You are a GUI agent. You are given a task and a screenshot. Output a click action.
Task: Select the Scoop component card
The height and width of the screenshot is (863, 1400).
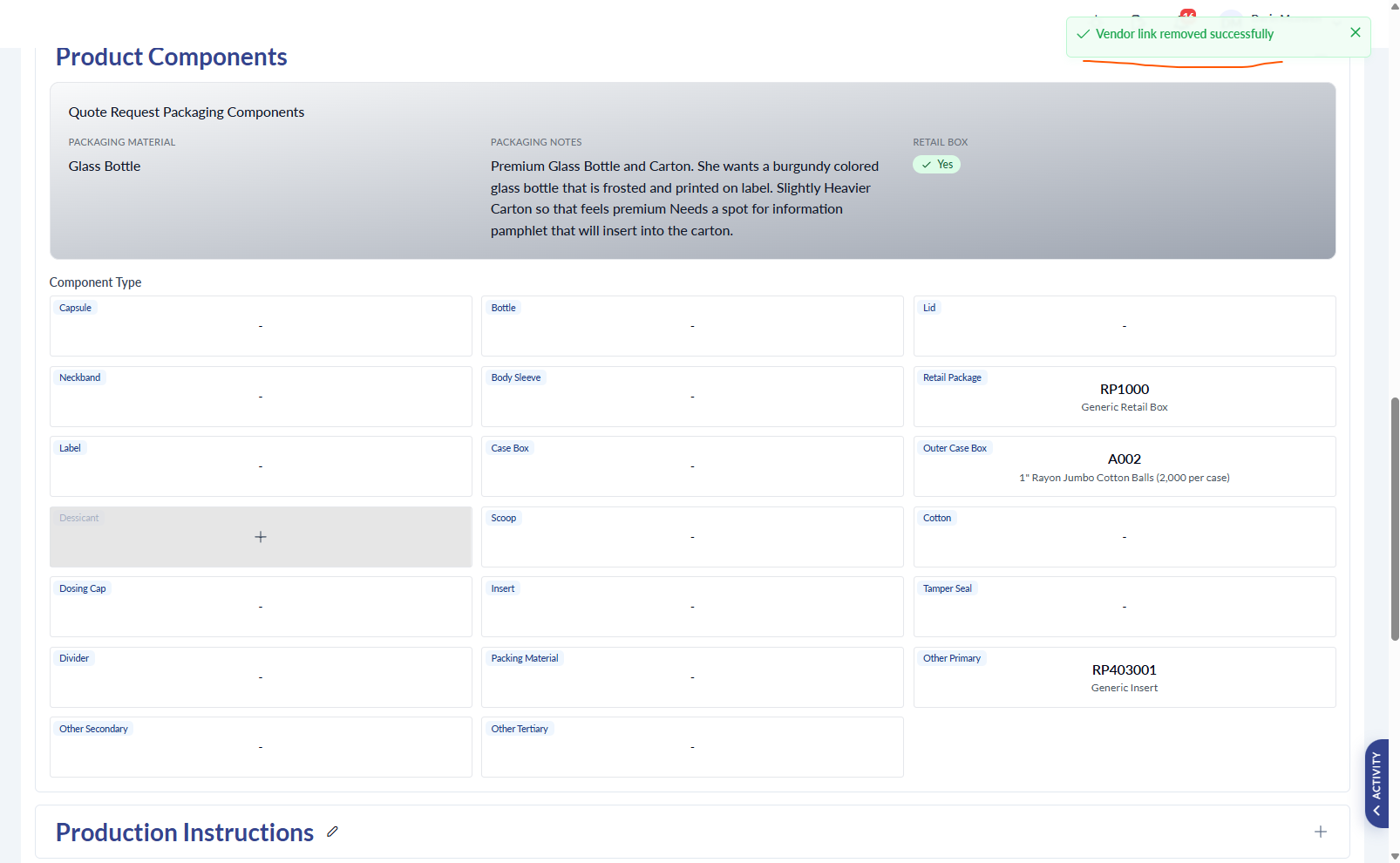[692, 537]
